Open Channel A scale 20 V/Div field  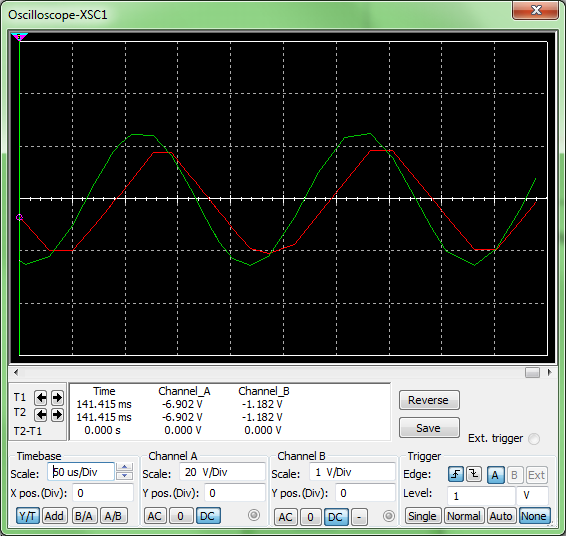coord(222,472)
